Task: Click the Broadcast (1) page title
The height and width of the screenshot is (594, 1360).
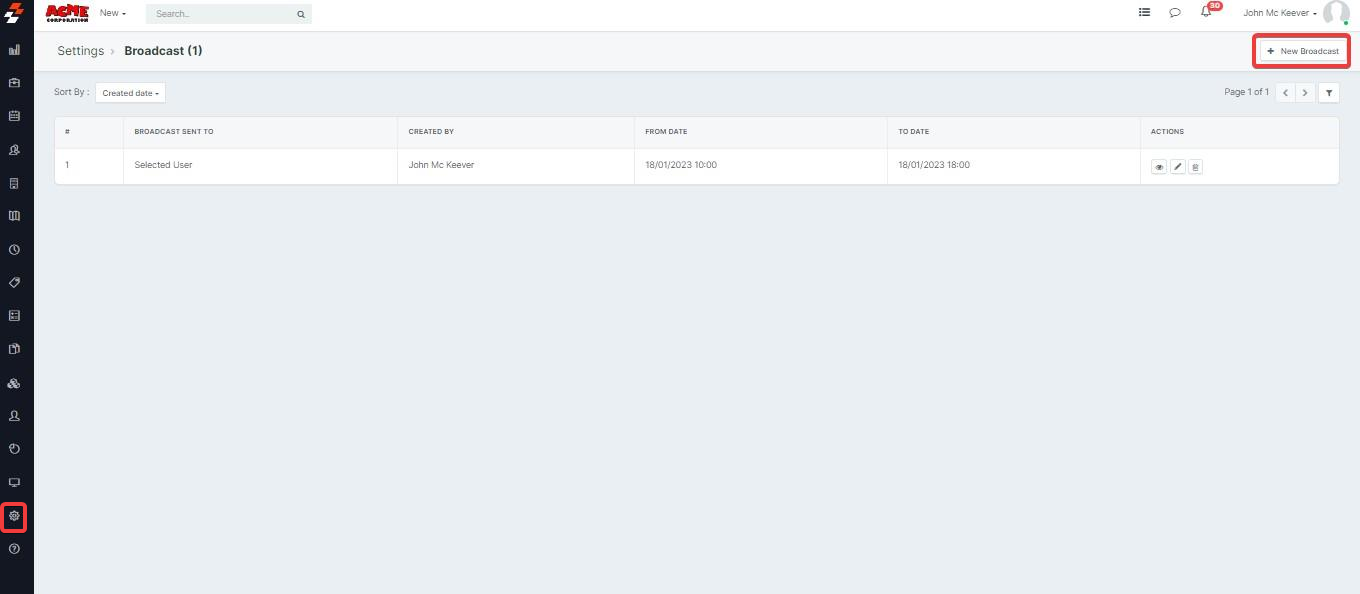Action: [x=163, y=51]
